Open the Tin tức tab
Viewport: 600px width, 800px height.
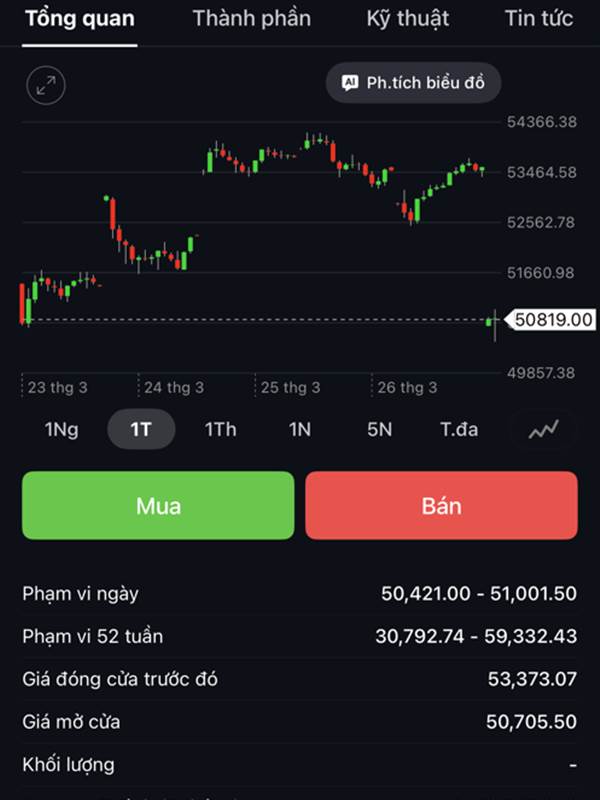click(539, 18)
